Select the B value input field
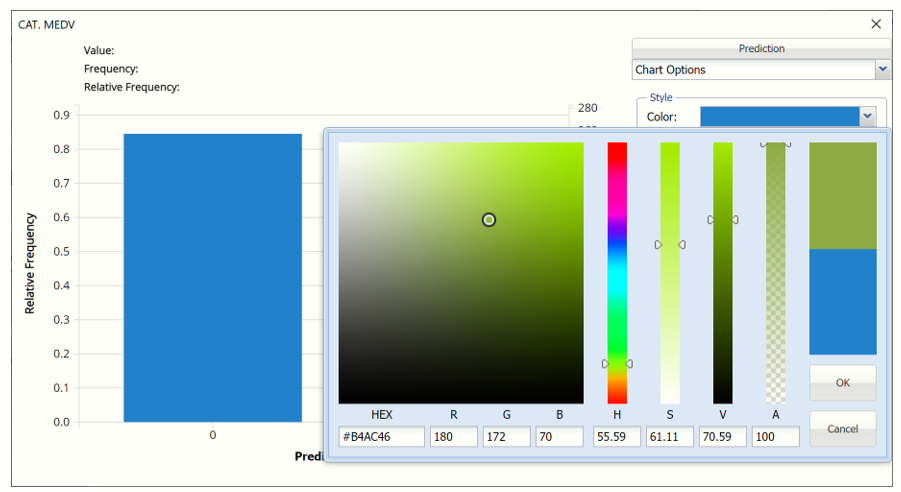The image size is (901, 492). tap(560, 437)
